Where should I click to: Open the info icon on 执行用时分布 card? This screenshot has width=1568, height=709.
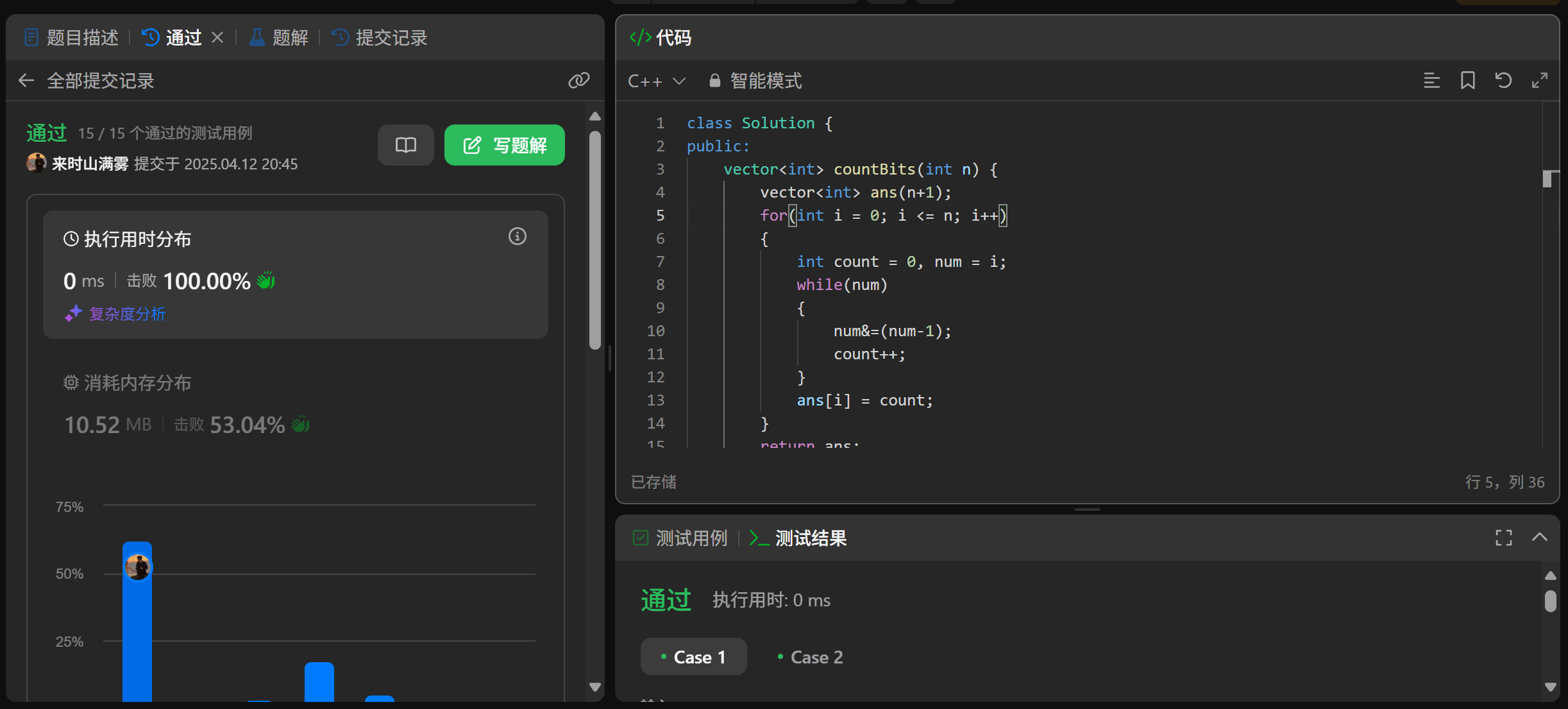517,237
